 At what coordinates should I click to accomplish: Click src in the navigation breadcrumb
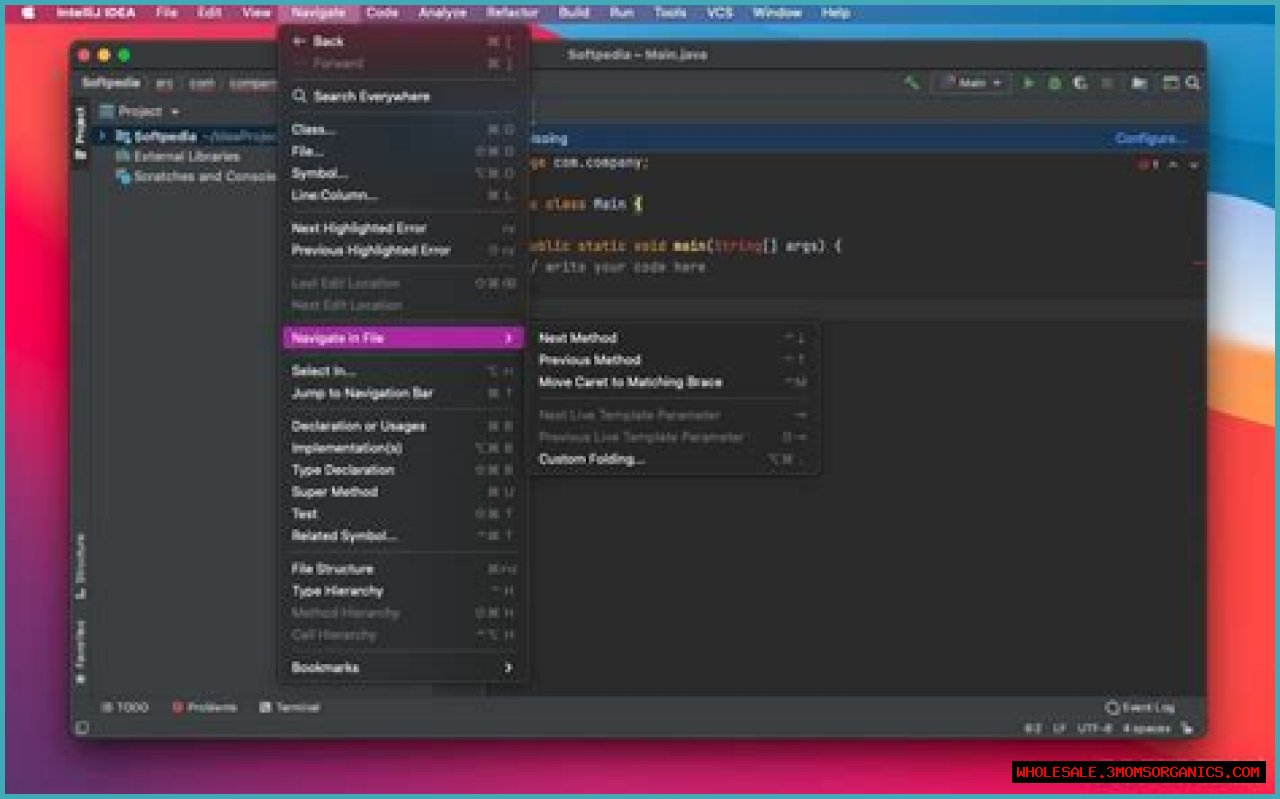(x=164, y=83)
